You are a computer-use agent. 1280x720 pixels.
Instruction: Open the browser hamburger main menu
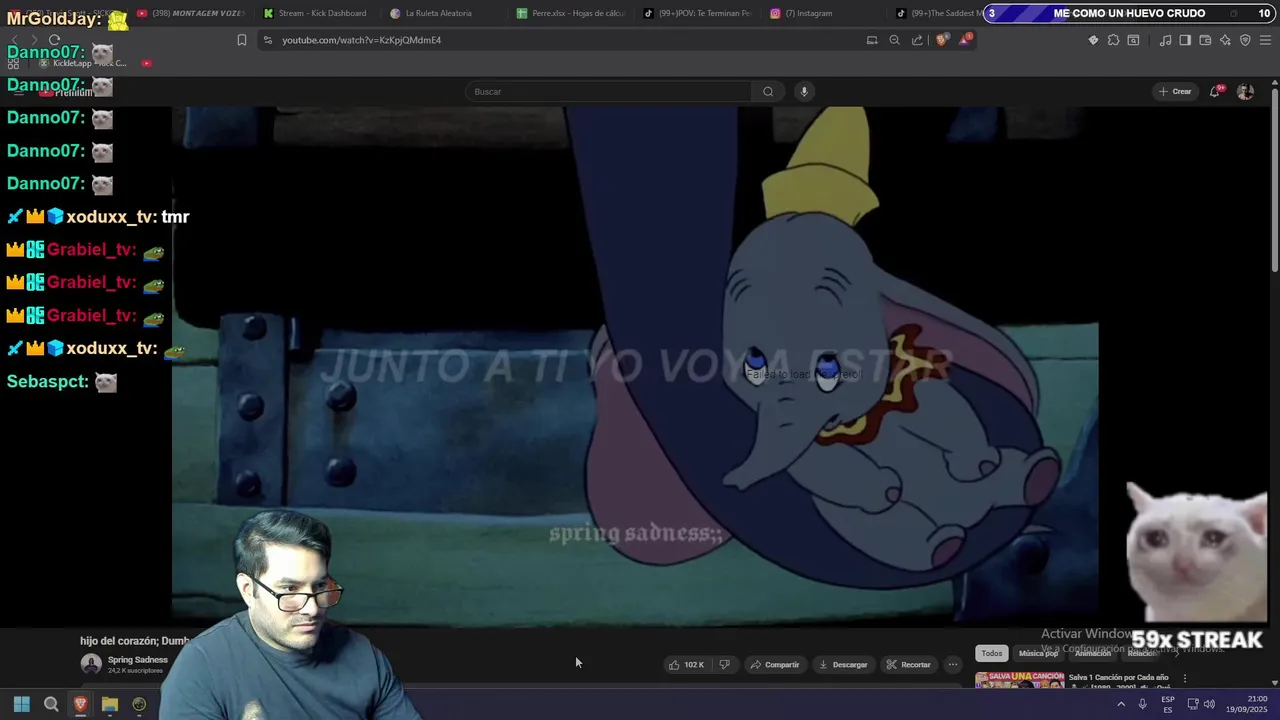(x=1266, y=40)
